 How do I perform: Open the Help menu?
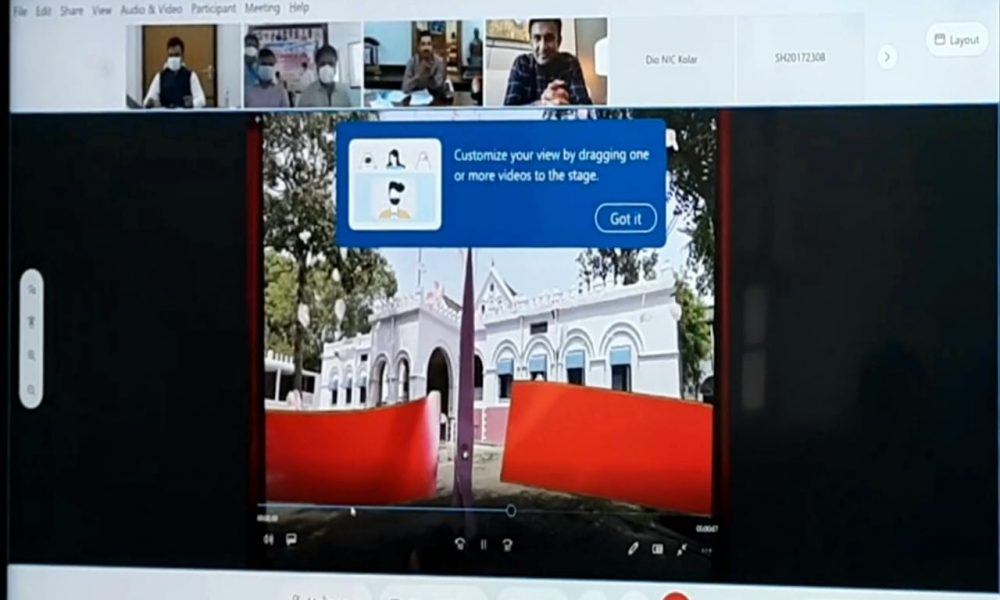(299, 8)
